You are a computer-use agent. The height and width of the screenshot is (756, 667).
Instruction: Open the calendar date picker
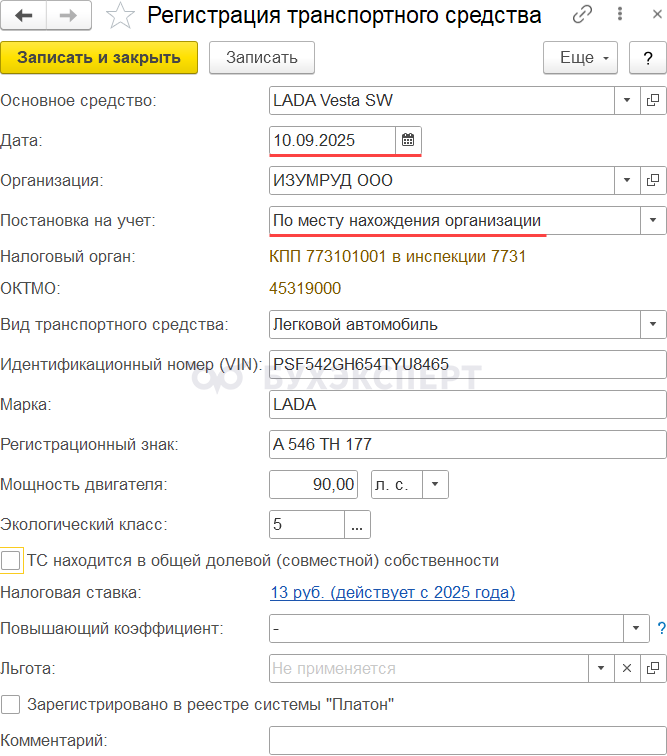tap(408, 140)
